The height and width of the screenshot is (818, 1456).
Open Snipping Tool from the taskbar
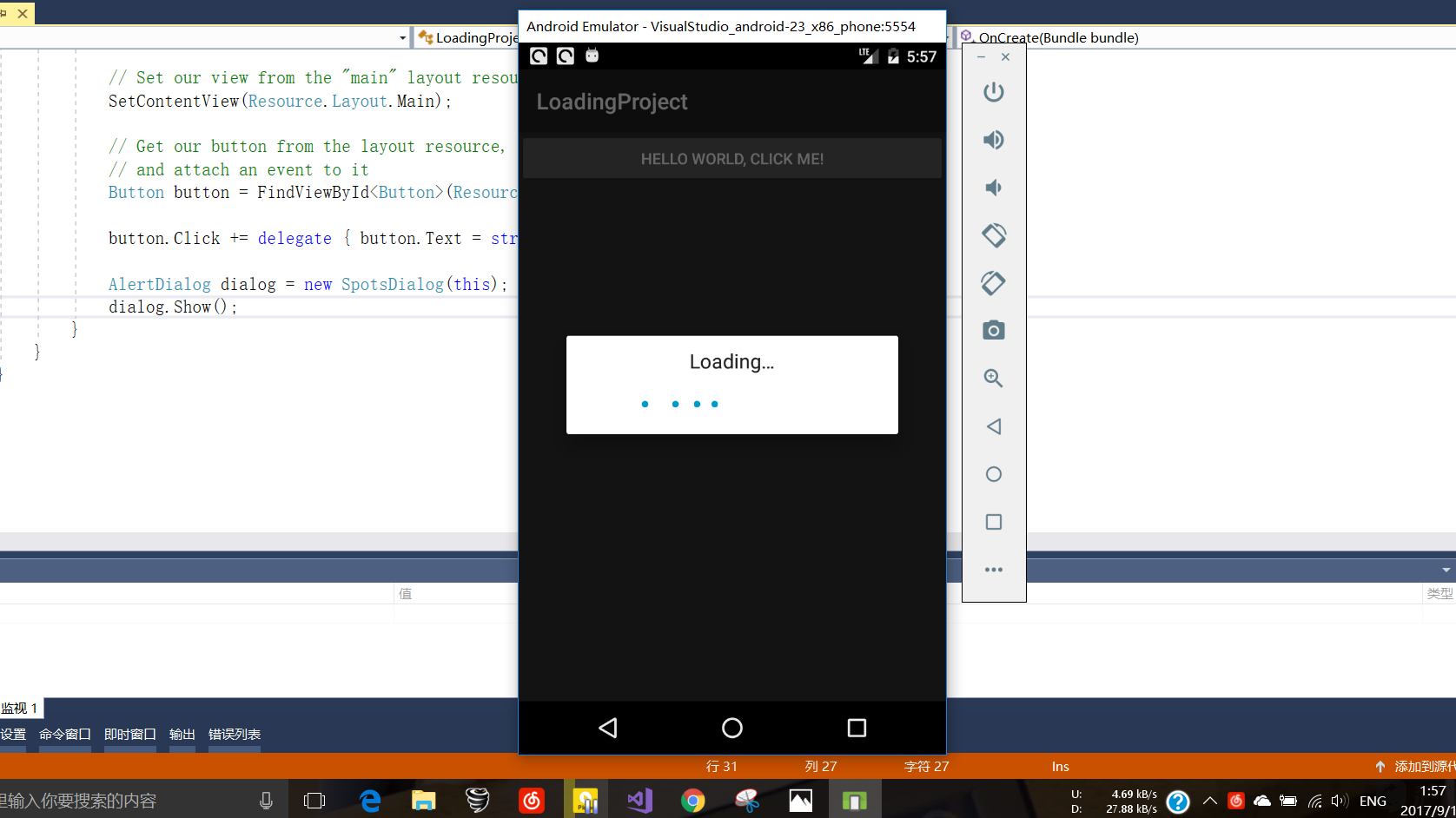tap(747, 801)
